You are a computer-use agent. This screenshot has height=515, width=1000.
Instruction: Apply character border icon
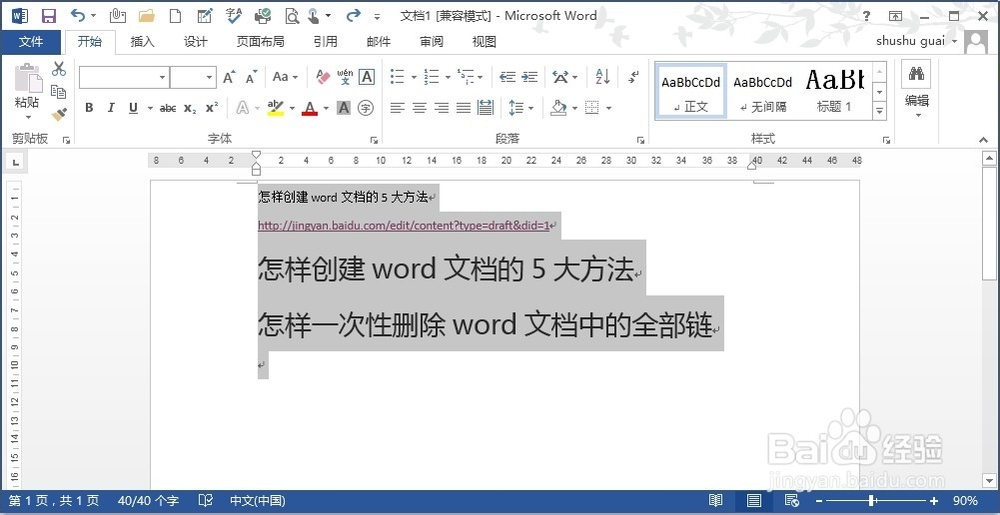pyautogui.click(x=366, y=77)
